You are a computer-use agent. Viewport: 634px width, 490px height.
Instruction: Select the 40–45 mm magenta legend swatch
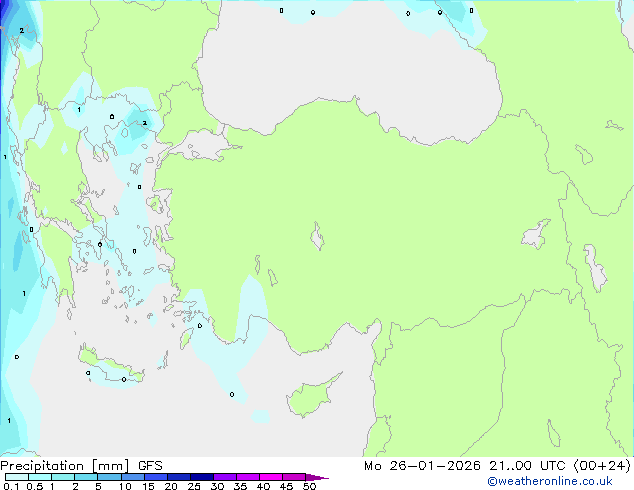click(271, 477)
